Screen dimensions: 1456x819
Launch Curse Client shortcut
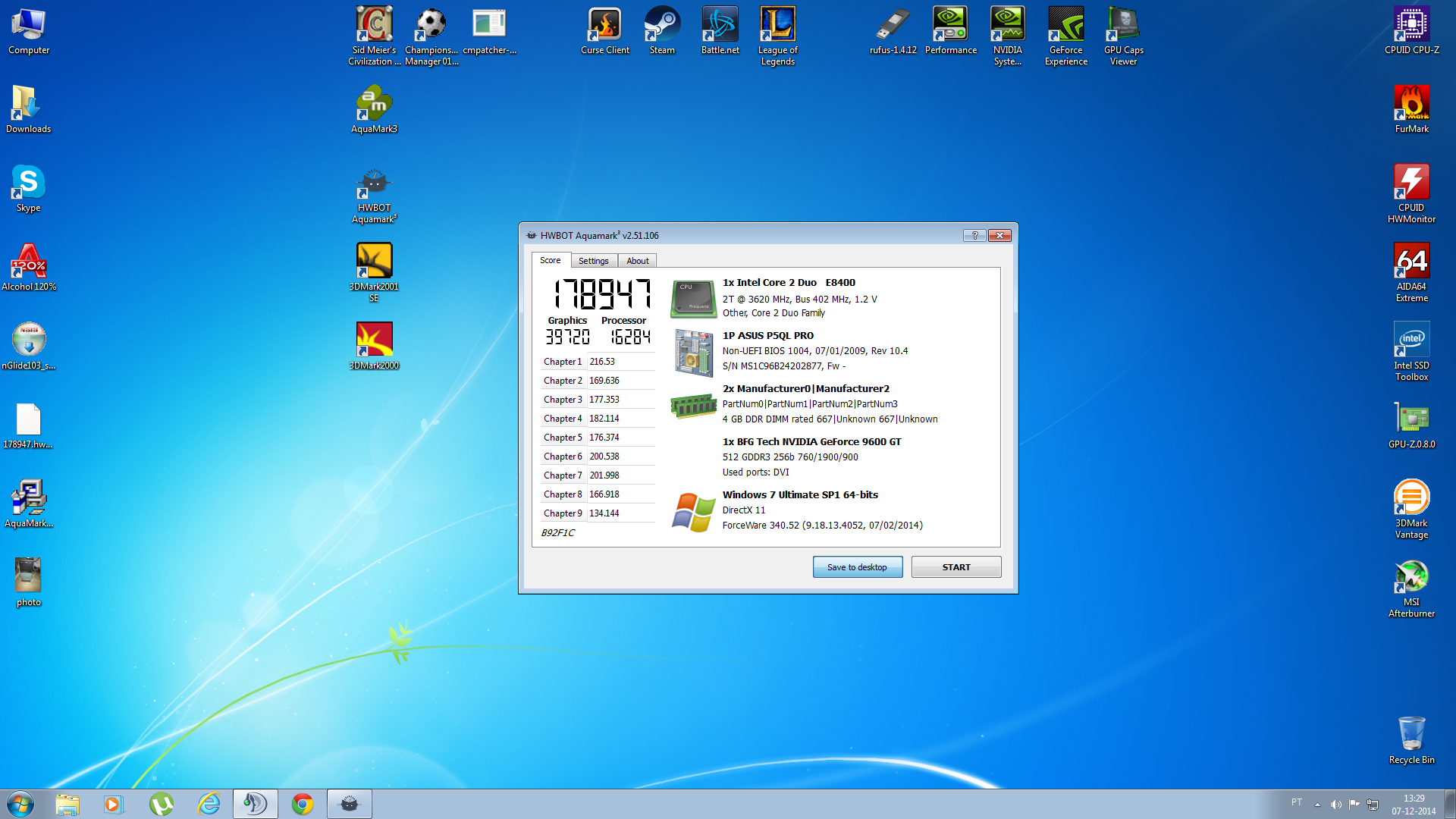(604, 32)
